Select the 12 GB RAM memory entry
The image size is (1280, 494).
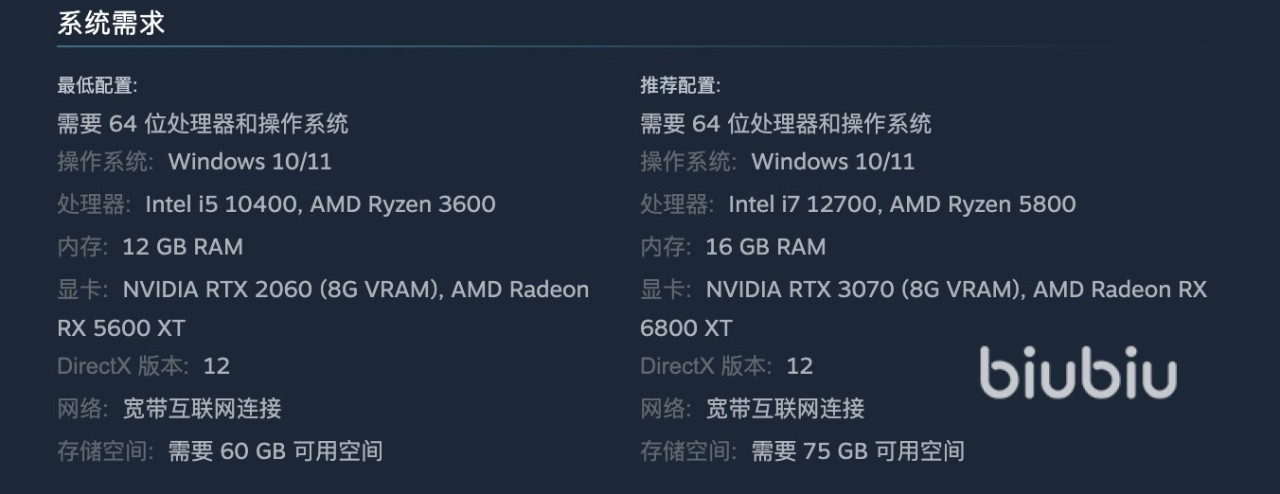(x=182, y=247)
